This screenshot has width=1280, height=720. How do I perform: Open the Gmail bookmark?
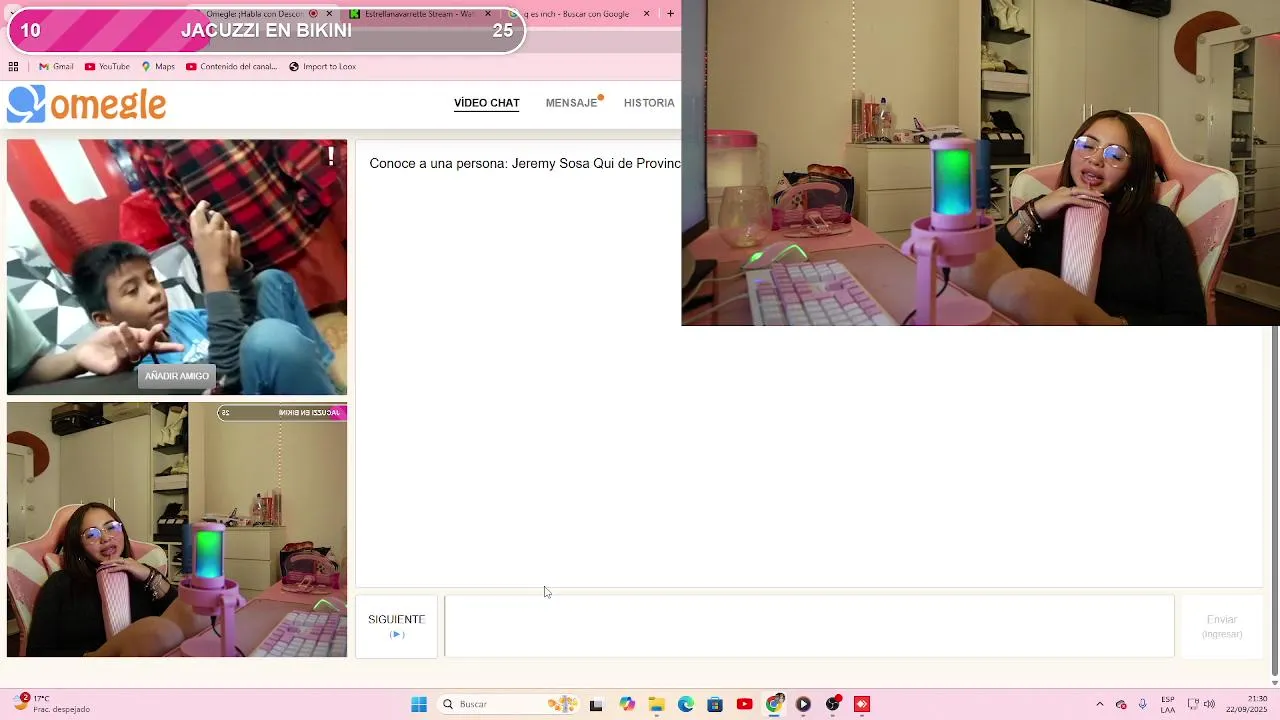coord(56,67)
